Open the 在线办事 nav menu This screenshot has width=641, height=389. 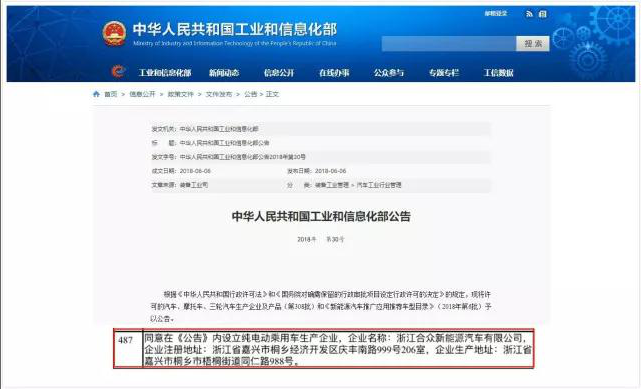[334, 73]
